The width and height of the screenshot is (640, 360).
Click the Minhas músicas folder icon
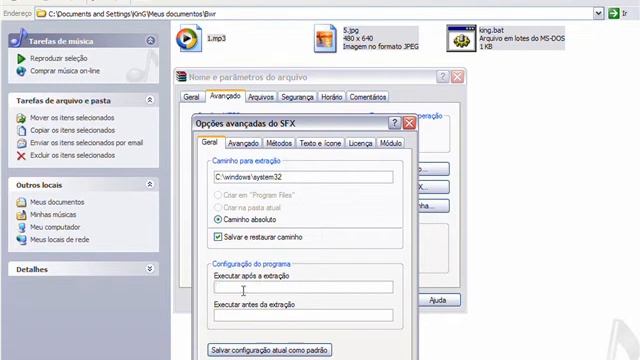point(21,215)
